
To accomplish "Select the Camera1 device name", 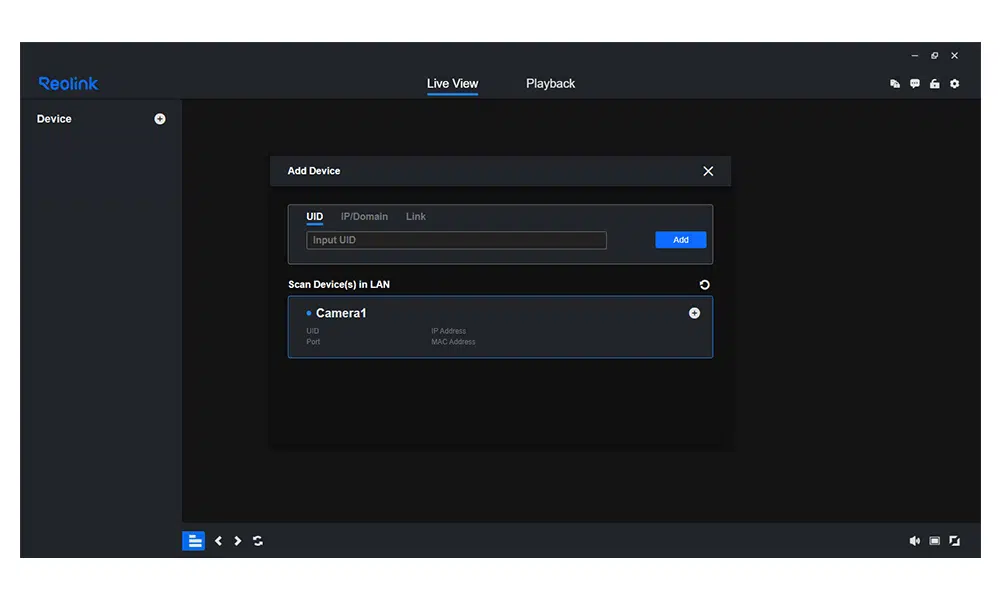I will tap(341, 313).
